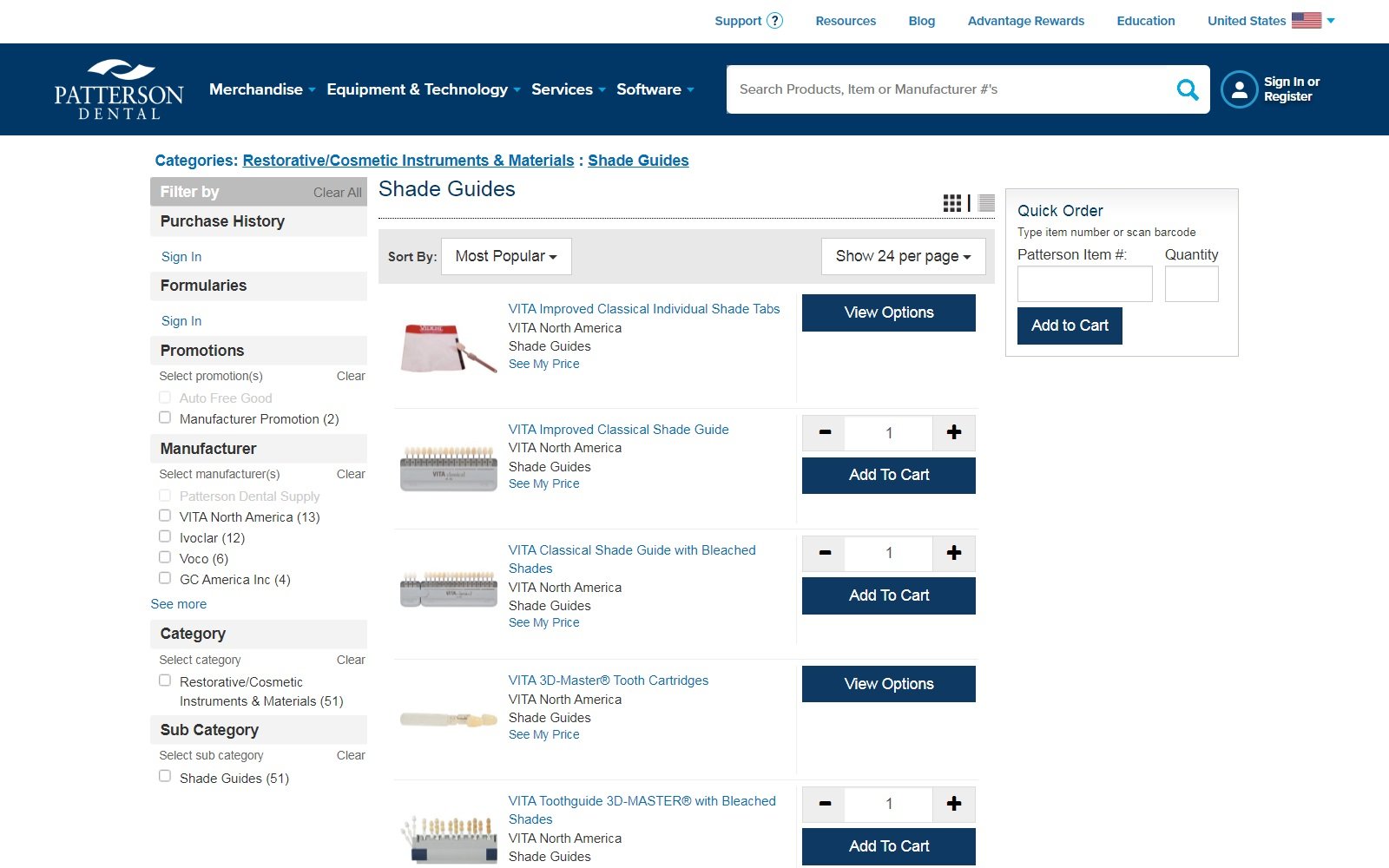Add VITA Improved Classical Shade Guide to cart
The image size is (1389, 868).
[x=889, y=475]
